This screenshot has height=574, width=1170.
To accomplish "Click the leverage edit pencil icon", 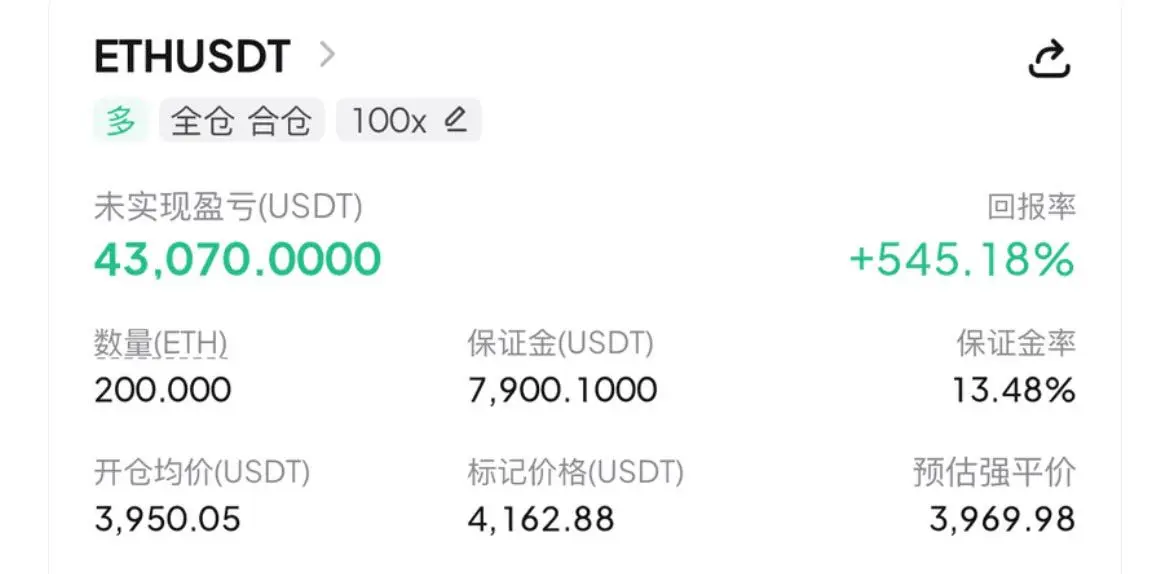I will click(455, 119).
